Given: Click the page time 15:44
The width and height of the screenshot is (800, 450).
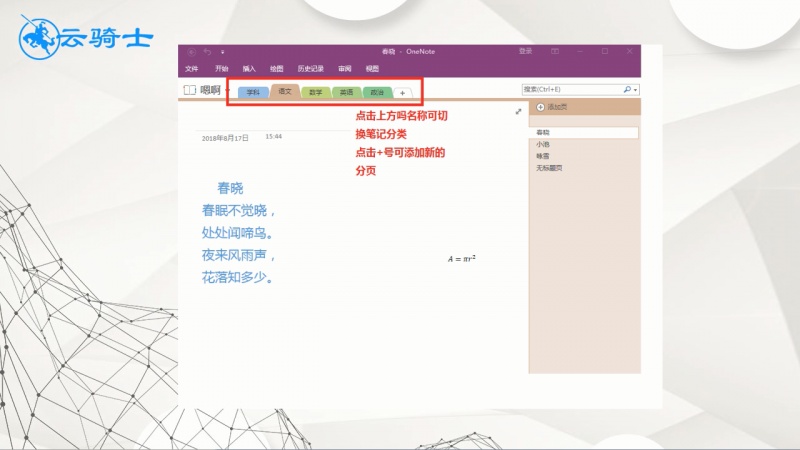Looking at the screenshot, I should click(x=273, y=136).
